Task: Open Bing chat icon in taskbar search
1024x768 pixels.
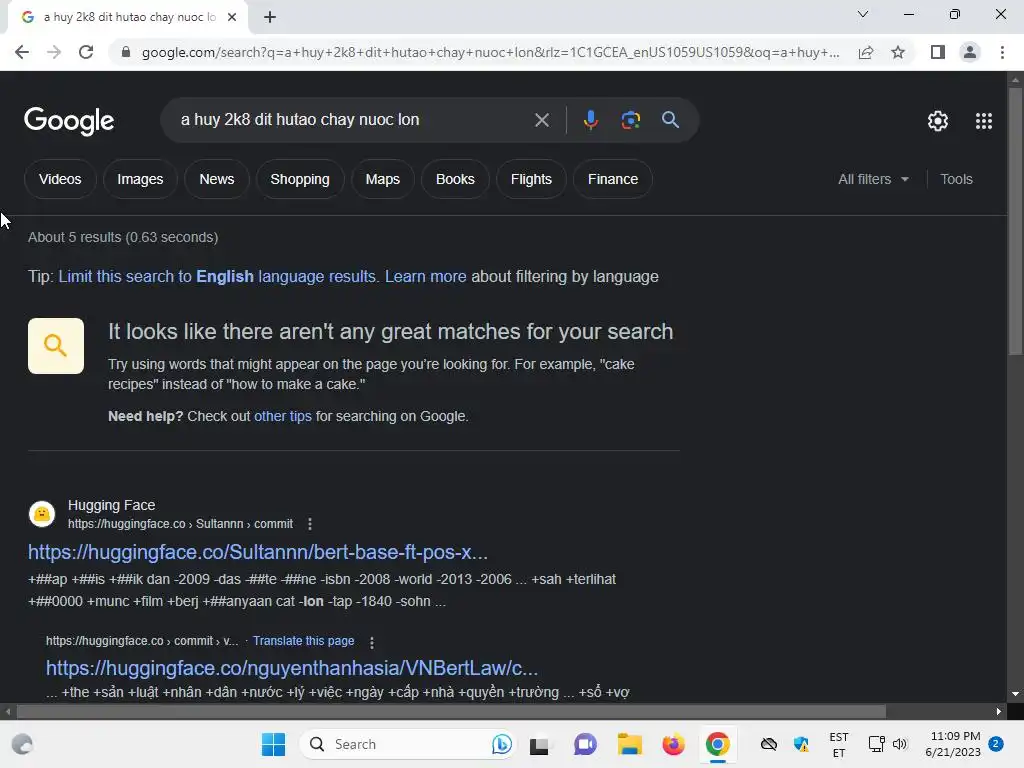Action: pyautogui.click(x=502, y=744)
